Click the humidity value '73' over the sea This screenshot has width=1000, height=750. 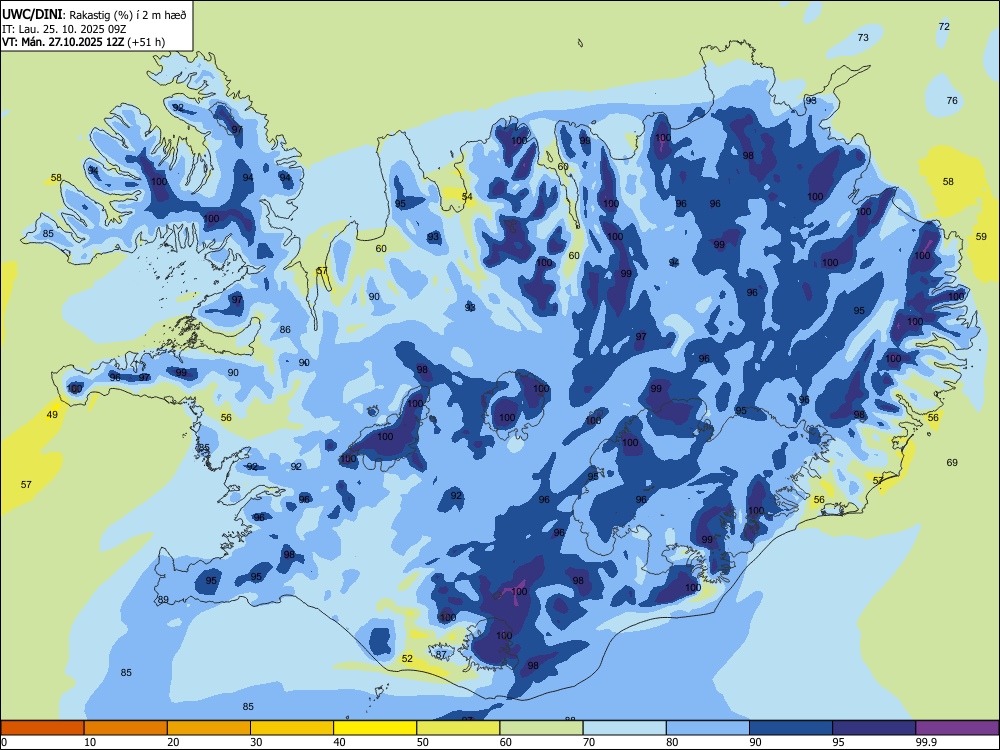coord(863,38)
